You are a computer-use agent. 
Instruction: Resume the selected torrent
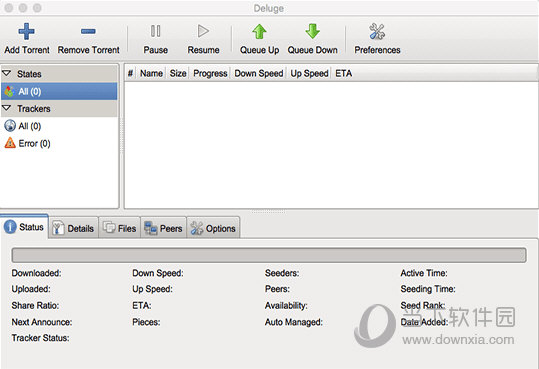tap(203, 39)
